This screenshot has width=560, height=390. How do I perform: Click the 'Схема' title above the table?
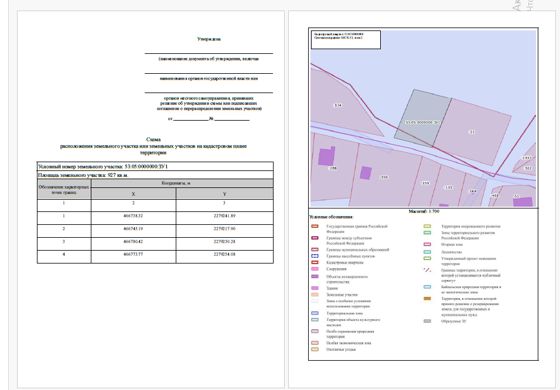(x=153, y=139)
